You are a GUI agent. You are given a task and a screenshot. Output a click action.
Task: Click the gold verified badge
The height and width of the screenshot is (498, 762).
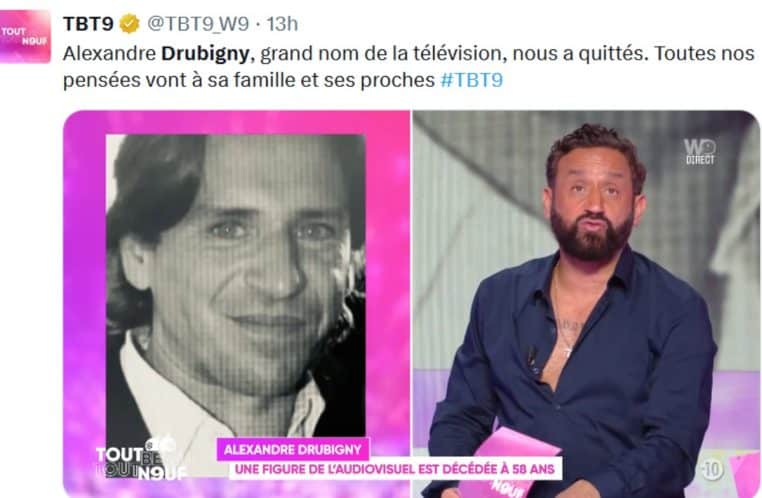click(x=129, y=23)
